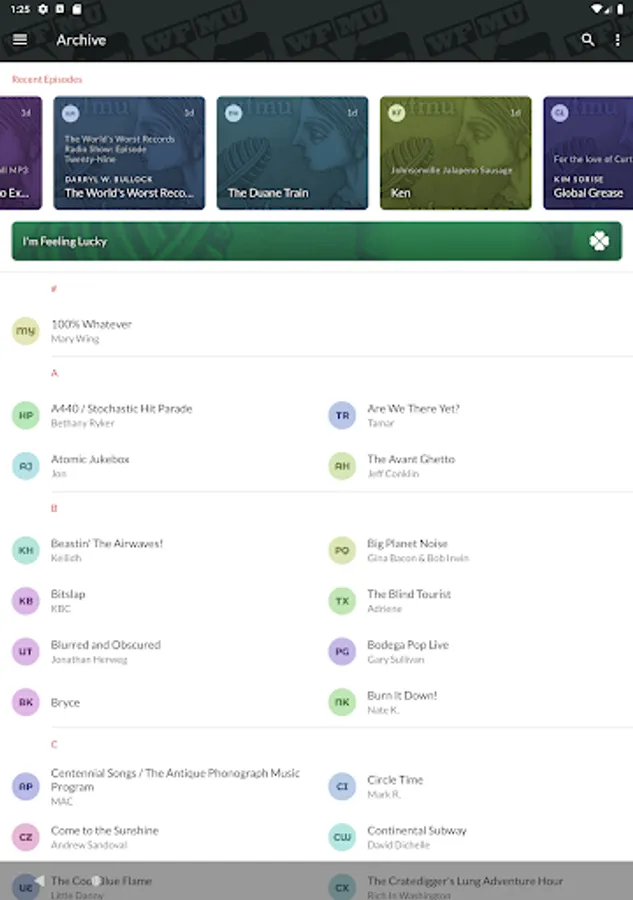Open A440 / Stochastic Hit Parade show

(x=158, y=416)
